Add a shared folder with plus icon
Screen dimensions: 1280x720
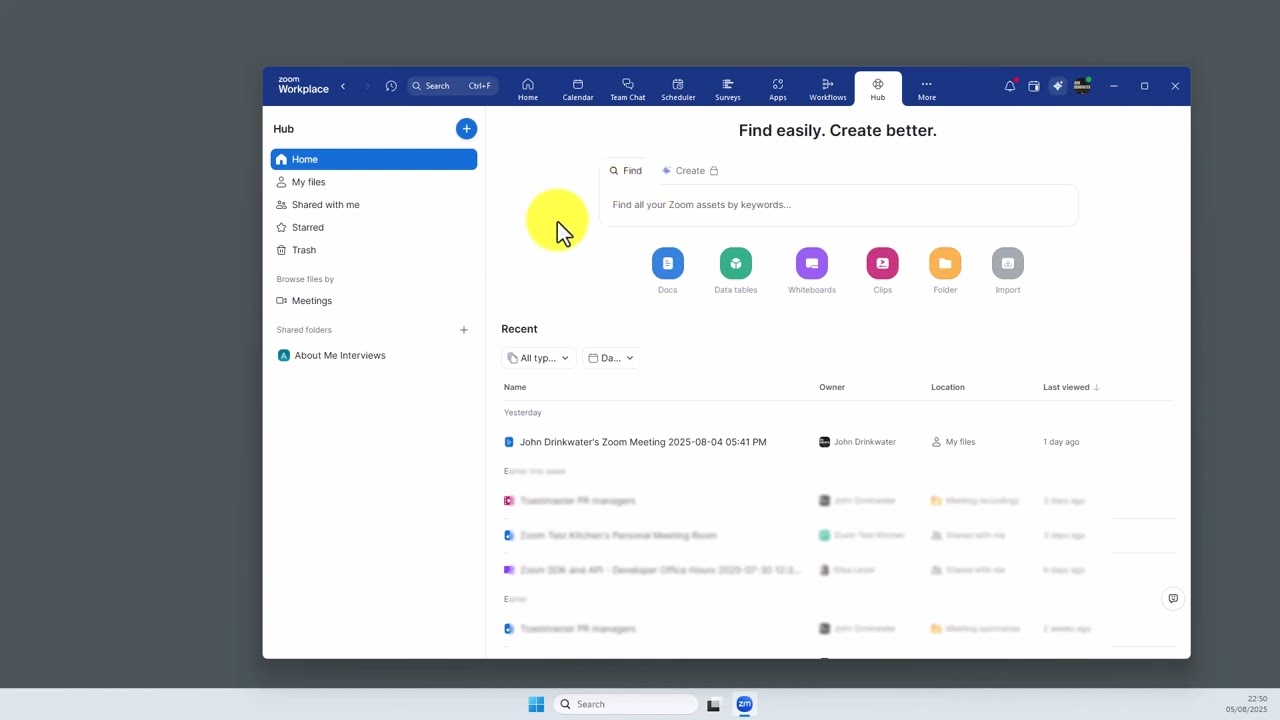[x=464, y=330]
